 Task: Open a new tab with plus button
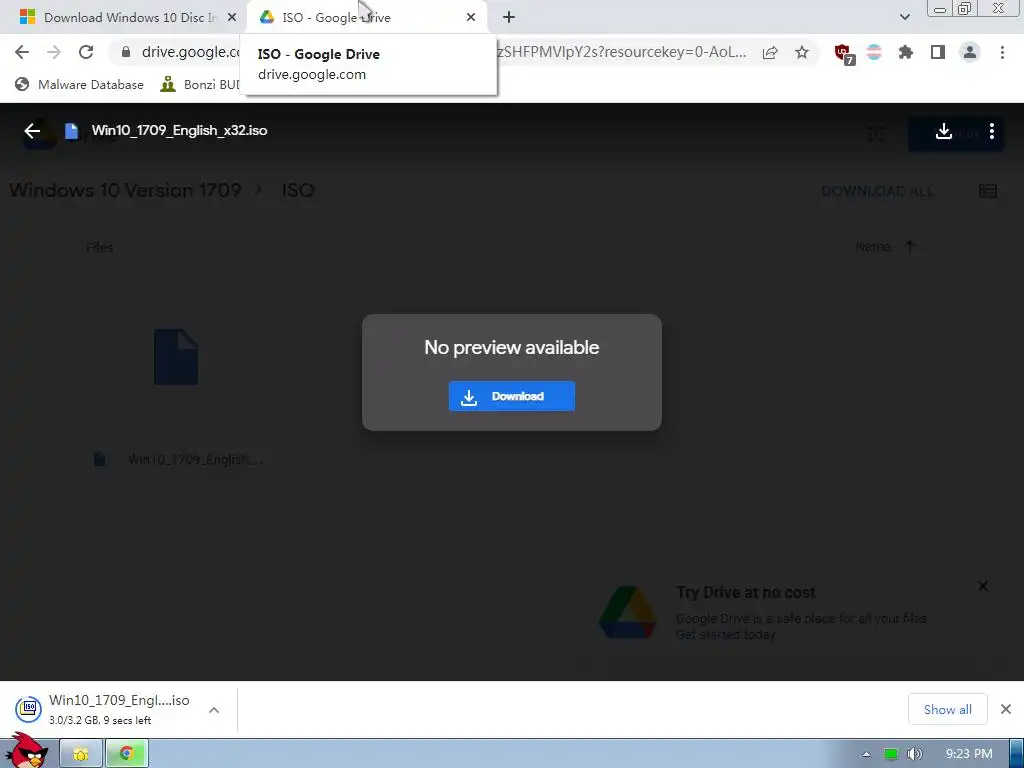pos(509,17)
